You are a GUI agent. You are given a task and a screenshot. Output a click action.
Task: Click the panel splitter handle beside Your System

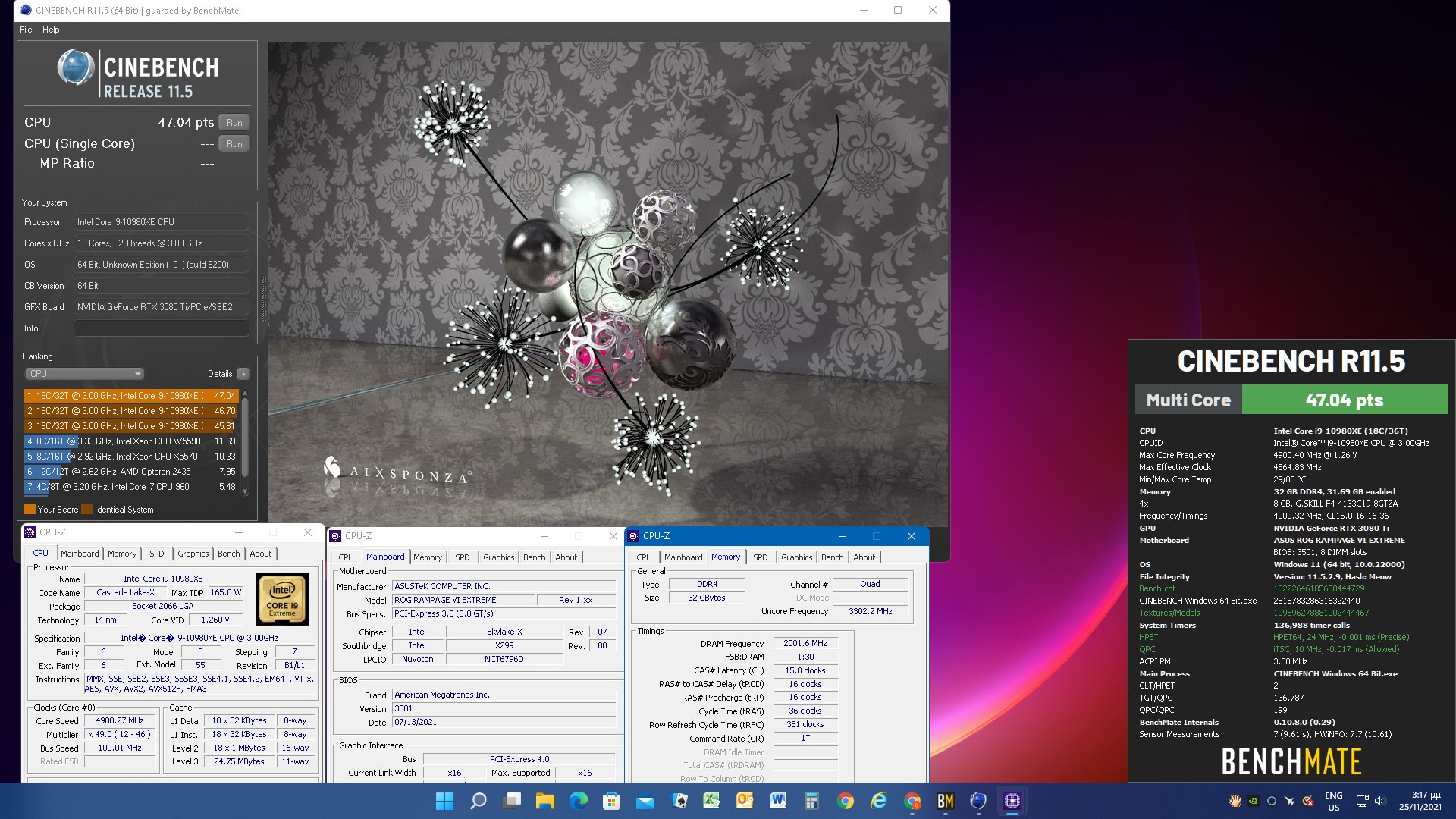point(264,300)
